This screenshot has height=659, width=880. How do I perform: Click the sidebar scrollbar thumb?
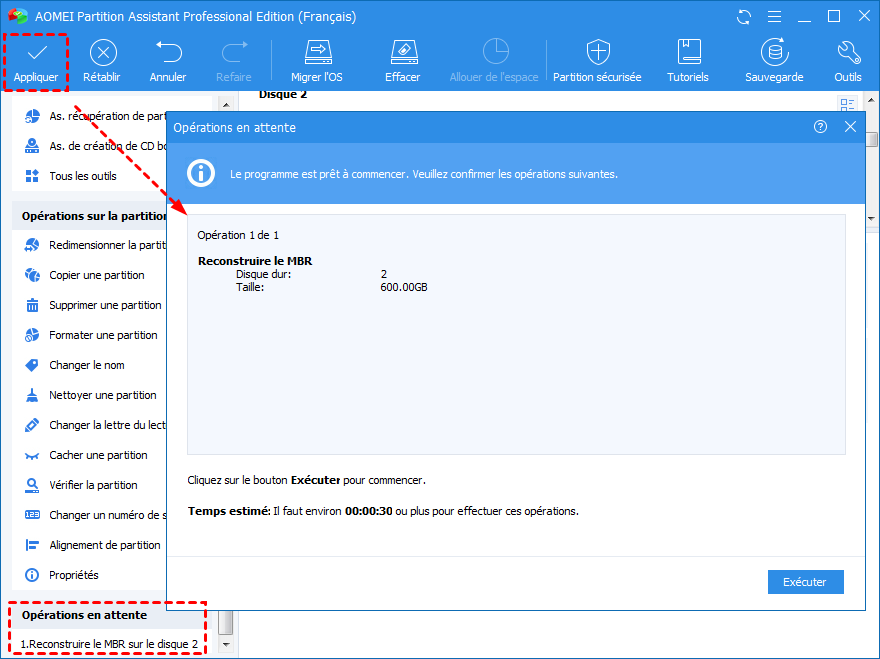tap(226, 622)
